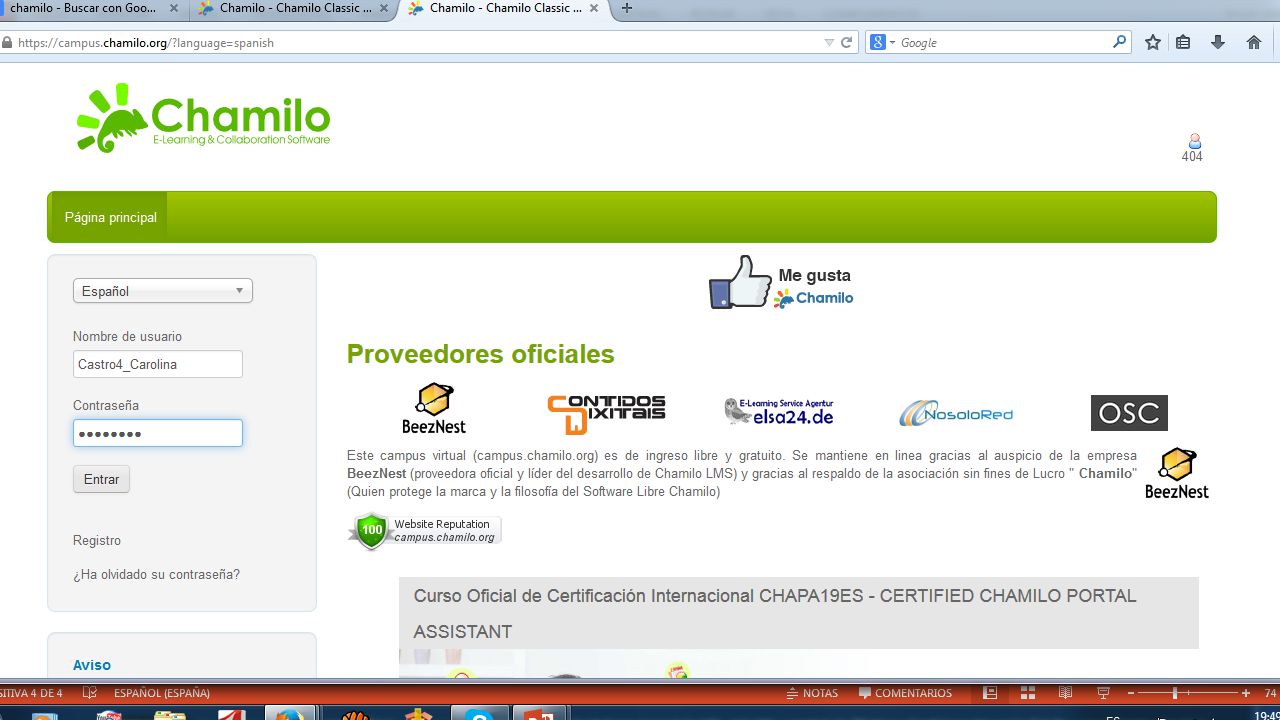Open the BeezNest provider logo under Proveedores oficiales
The width and height of the screenshot is (1280, 720).
coord(434,408)
